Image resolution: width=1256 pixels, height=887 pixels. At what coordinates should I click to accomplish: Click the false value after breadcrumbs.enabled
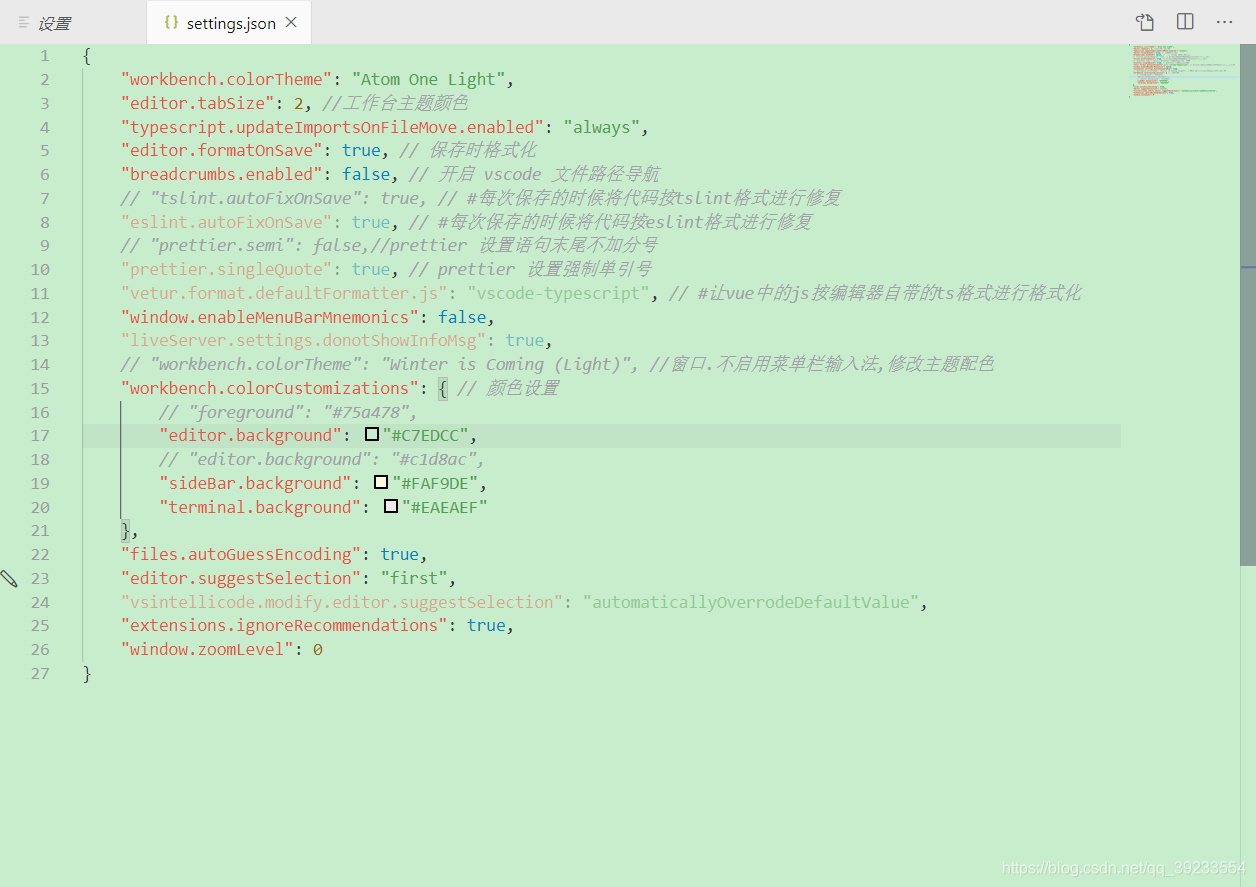(366, 174)
